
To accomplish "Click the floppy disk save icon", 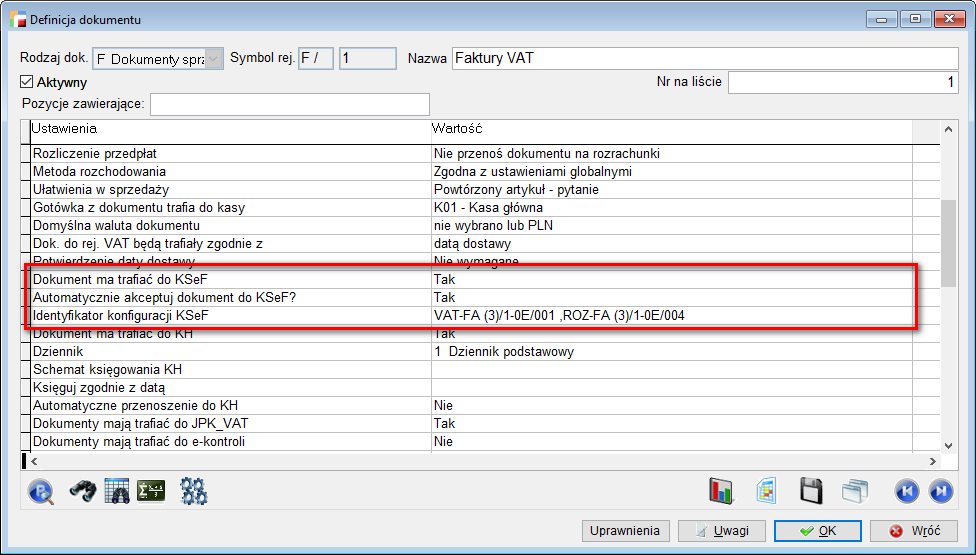I will point(811,490).
